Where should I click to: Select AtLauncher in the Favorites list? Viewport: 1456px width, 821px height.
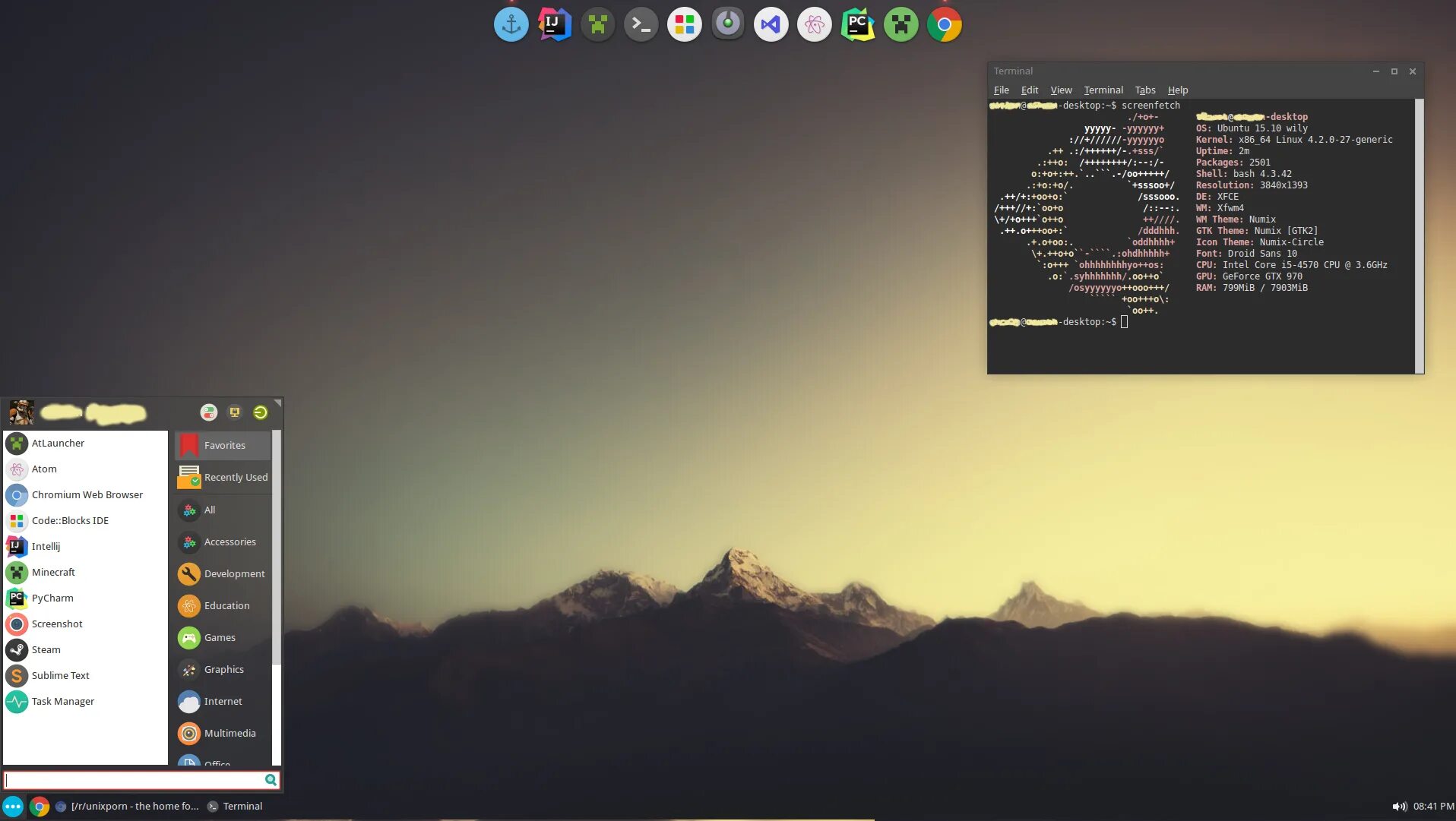point(85,444)
